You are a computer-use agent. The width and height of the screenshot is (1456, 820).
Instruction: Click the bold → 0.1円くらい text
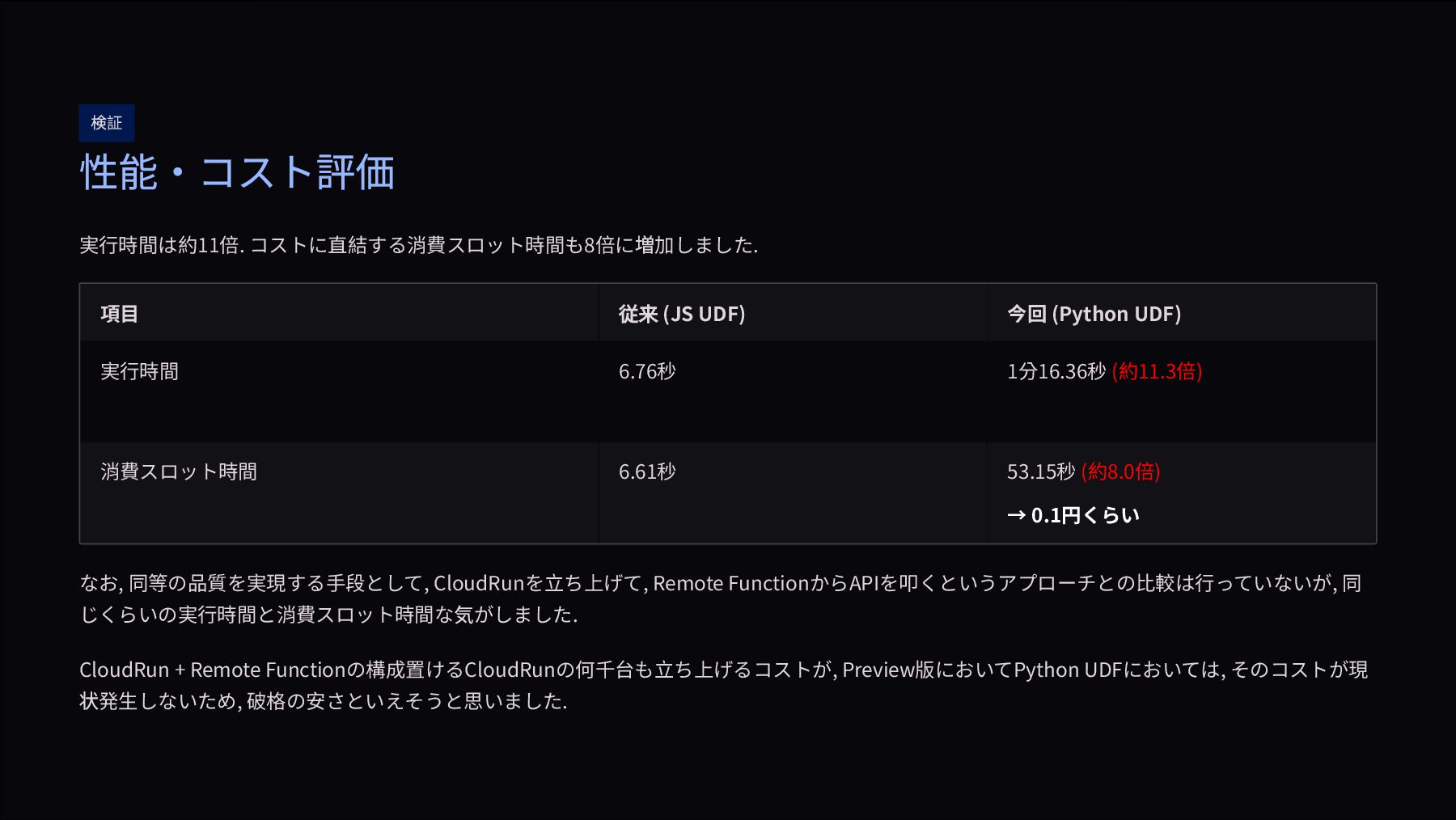[1073, 515]
